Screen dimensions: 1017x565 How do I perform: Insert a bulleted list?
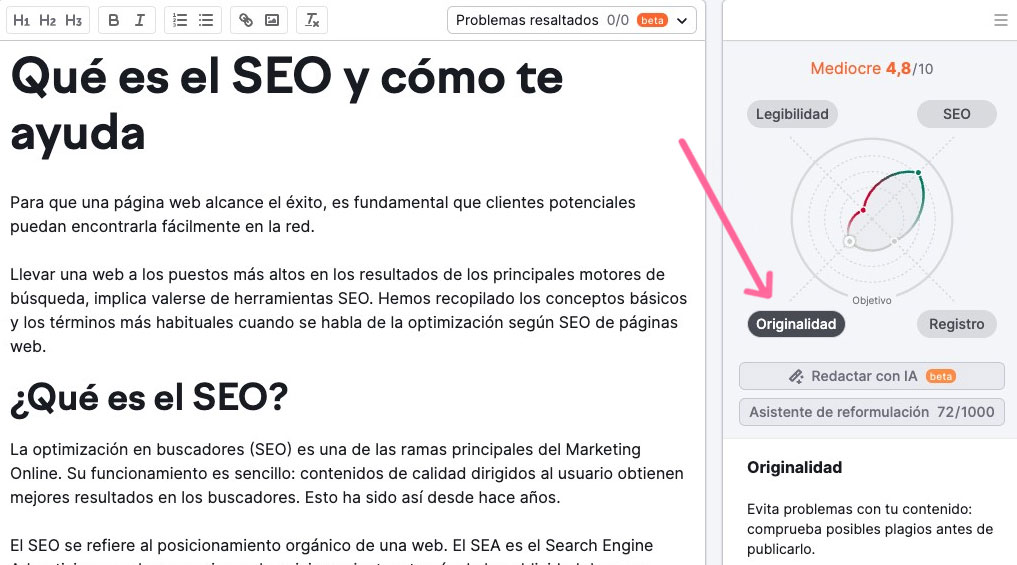coord(206,20)
